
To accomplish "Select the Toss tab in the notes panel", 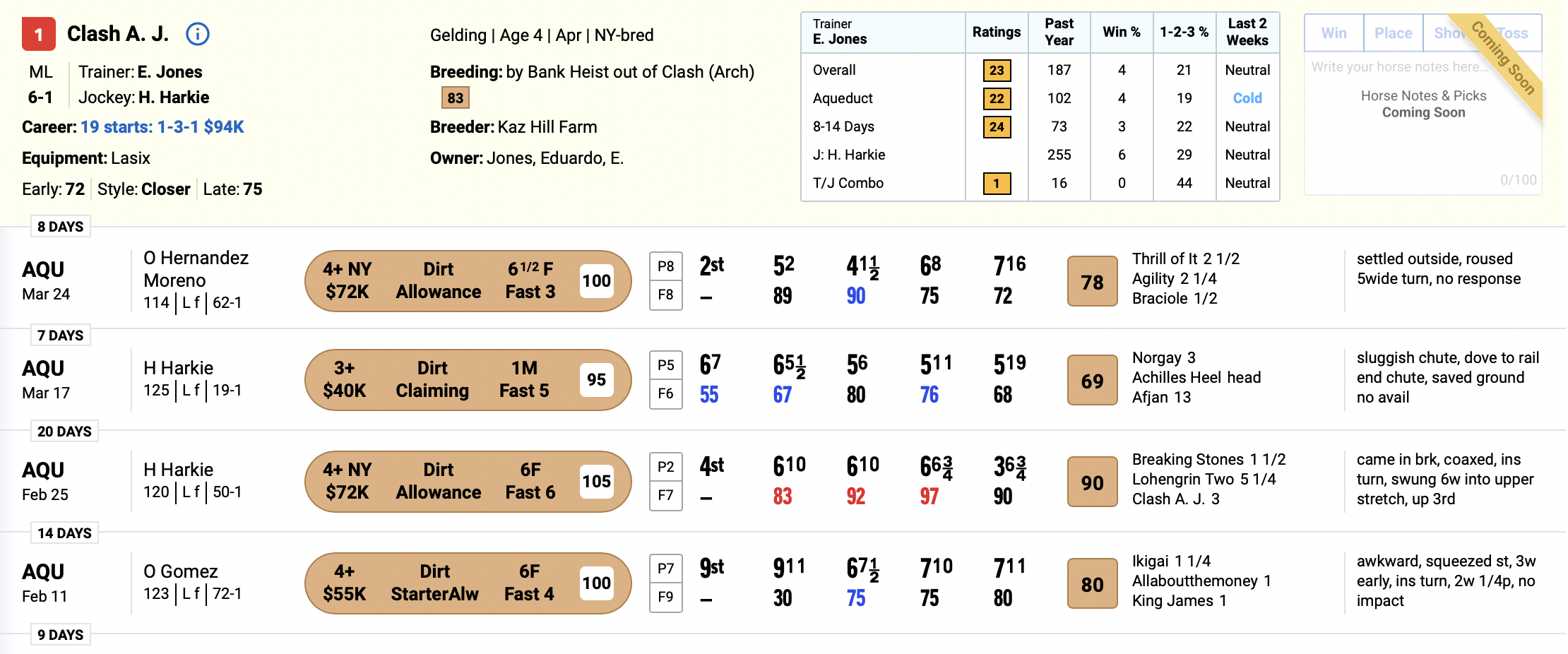I will (1511, 33).
